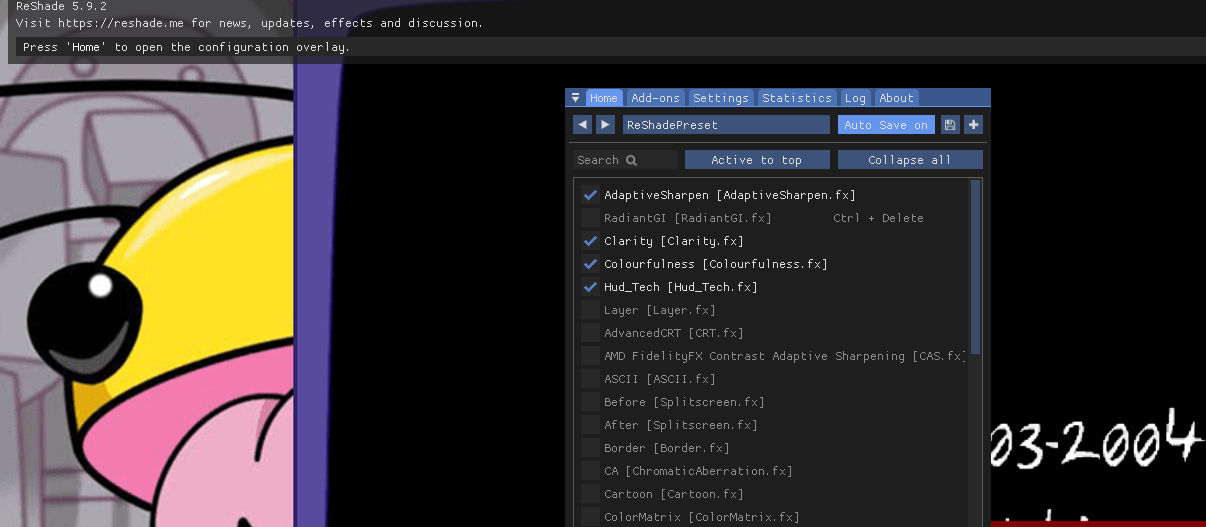Switch to the Add-ons tab

click(x=656, y=98)
